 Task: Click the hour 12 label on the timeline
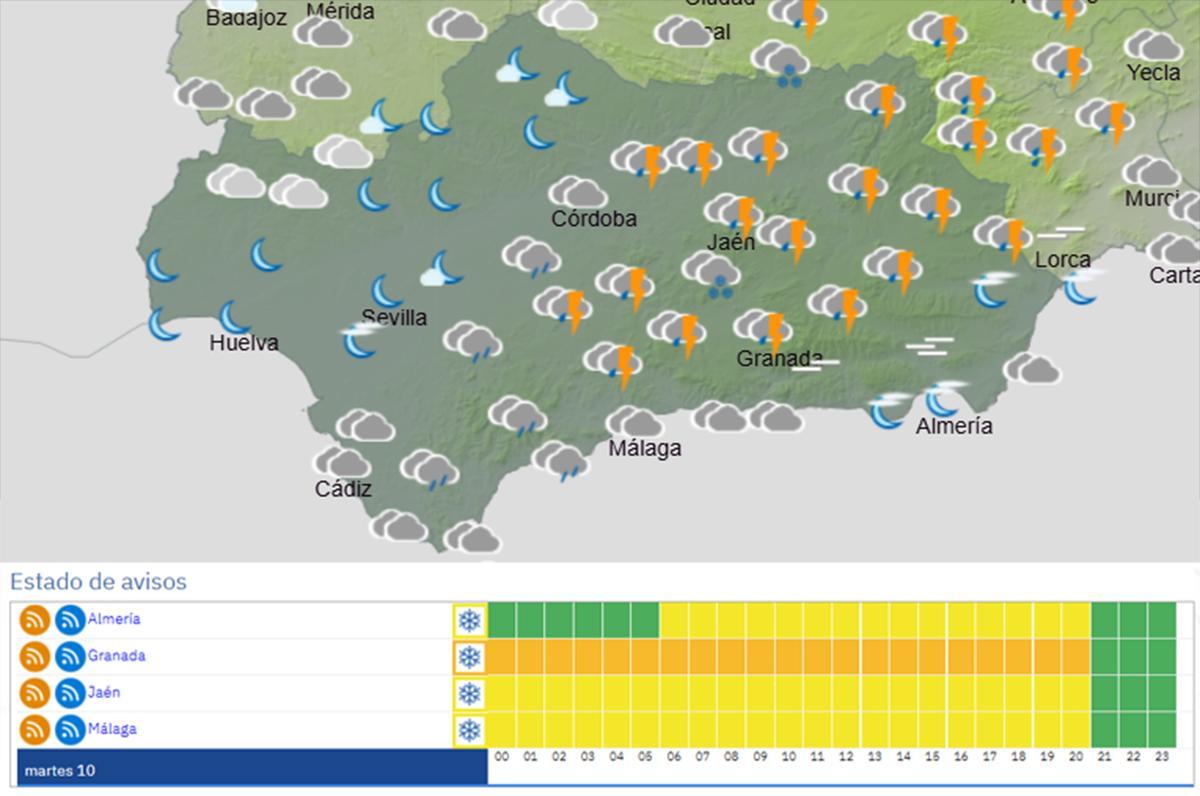[845, 760]
